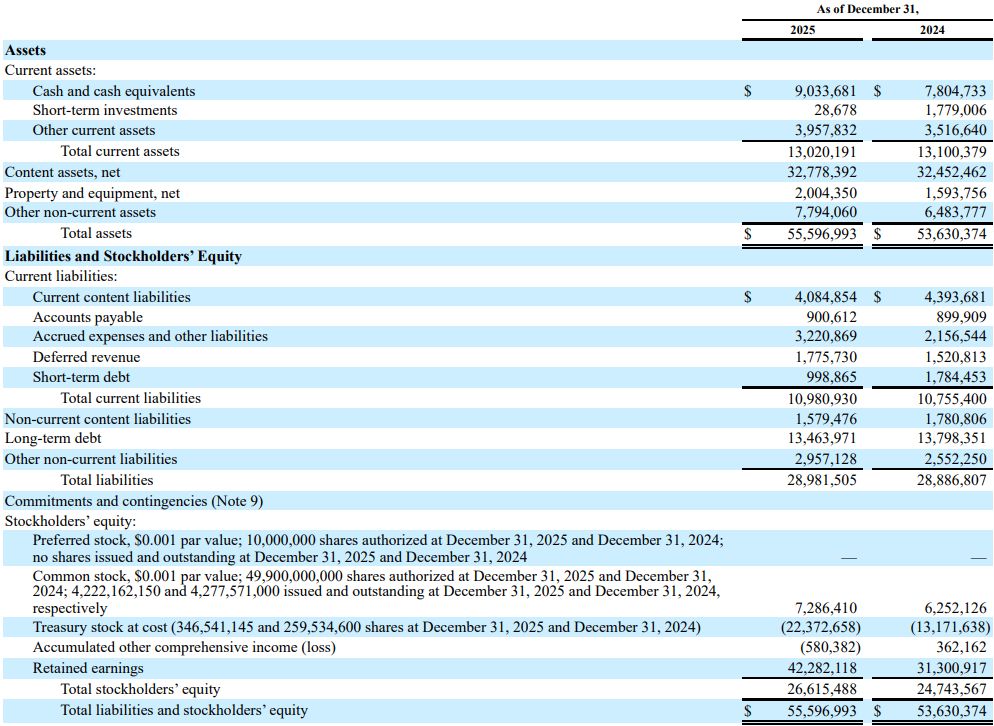Click the 1,593,756 value
This screenshot has width=994, height=726.
pos(956,193)
